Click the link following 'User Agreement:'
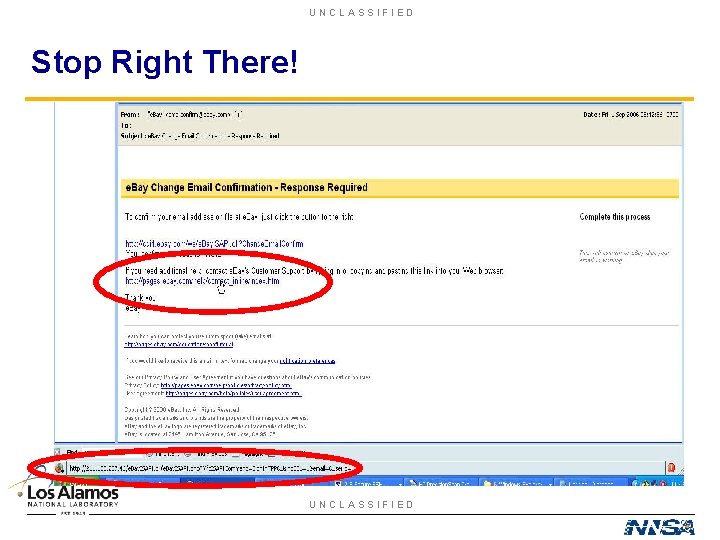Screen dimensions: 720x540 233,394
